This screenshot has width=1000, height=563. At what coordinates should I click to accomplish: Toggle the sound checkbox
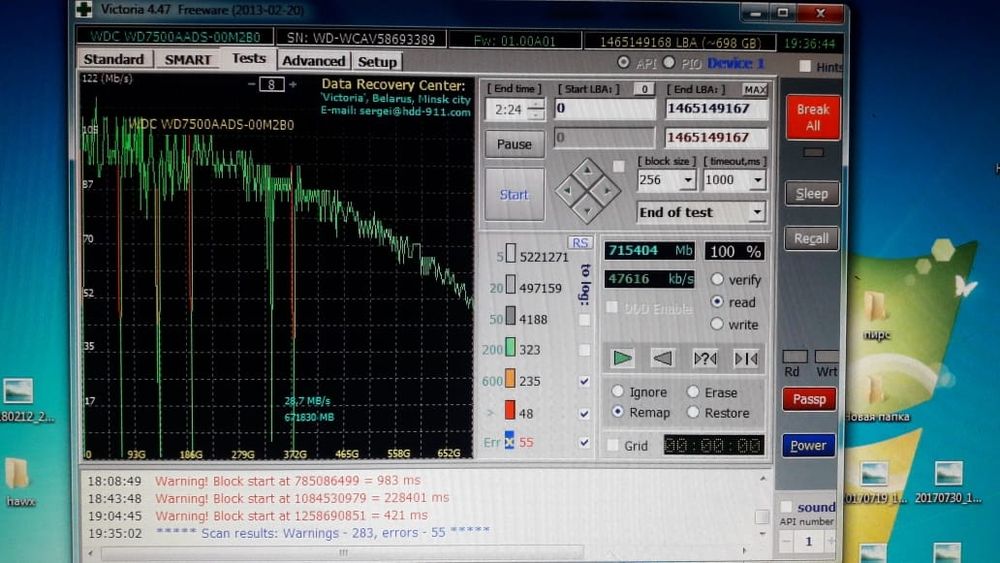tap(786, 506)
